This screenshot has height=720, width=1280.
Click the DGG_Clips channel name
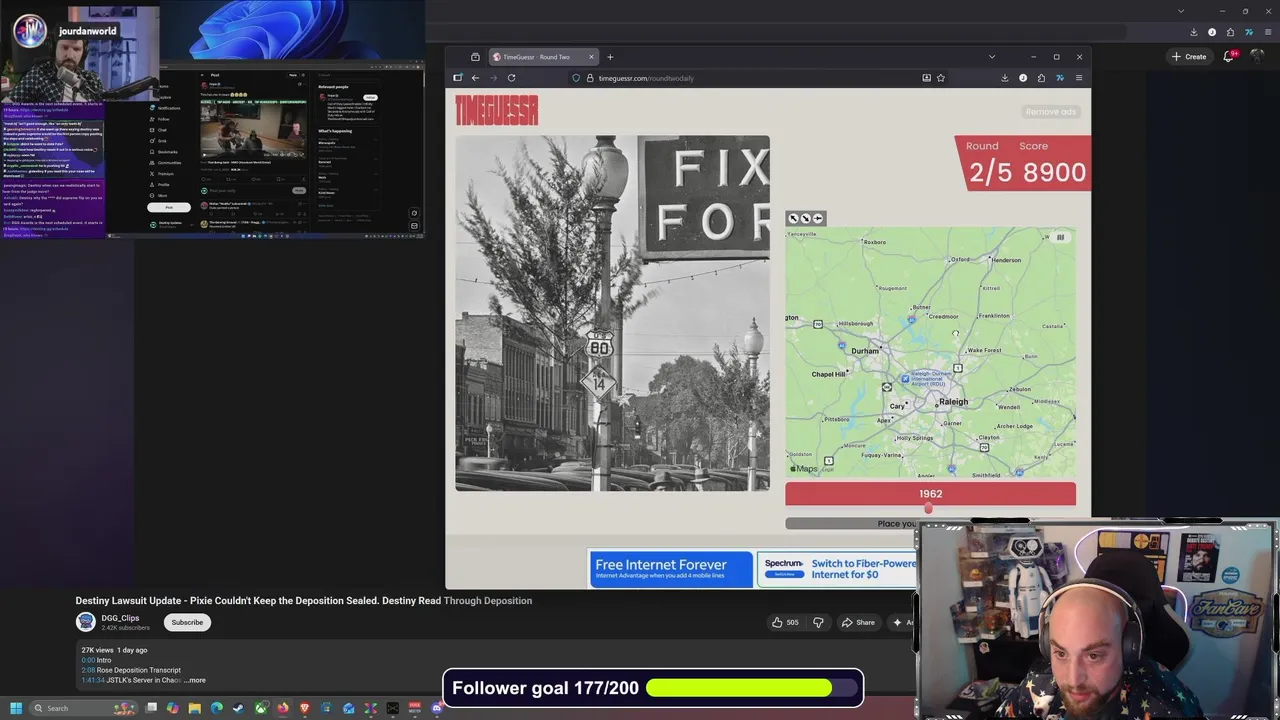[x=120, y=618]
